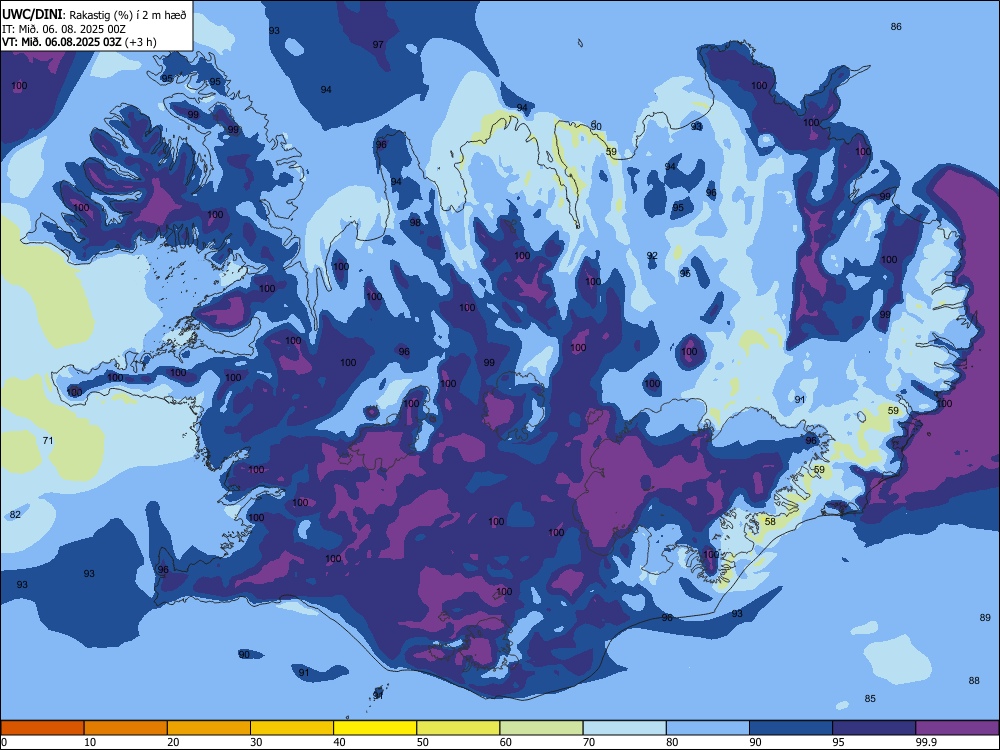
Task: Click the 'UWC/DINI' model title text
Action: pos(33,15)
